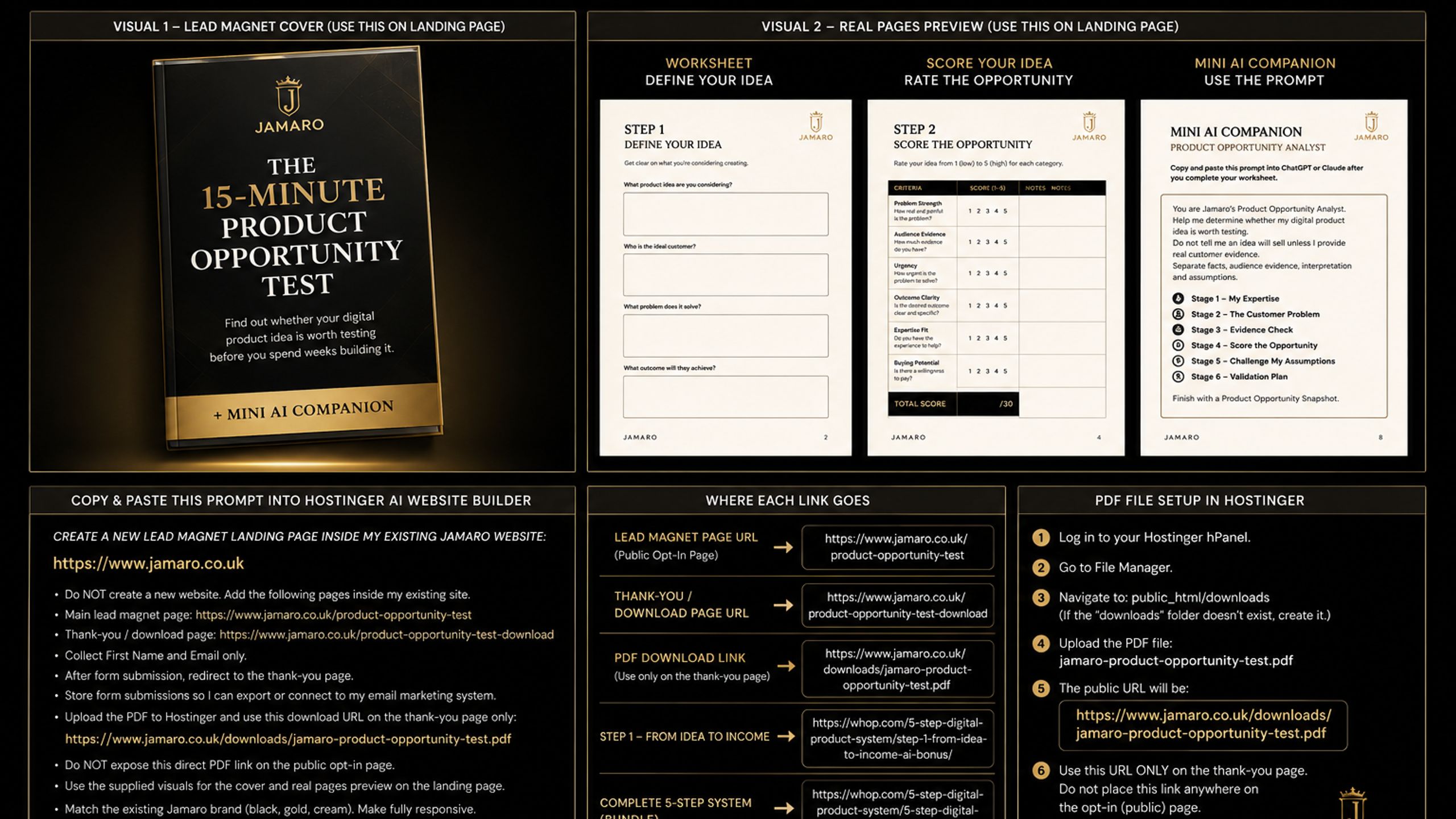Click the 'VISUAL 2 – REAL PAGES PREVIEW' header
1456x819 pixels.
[970, 26]
